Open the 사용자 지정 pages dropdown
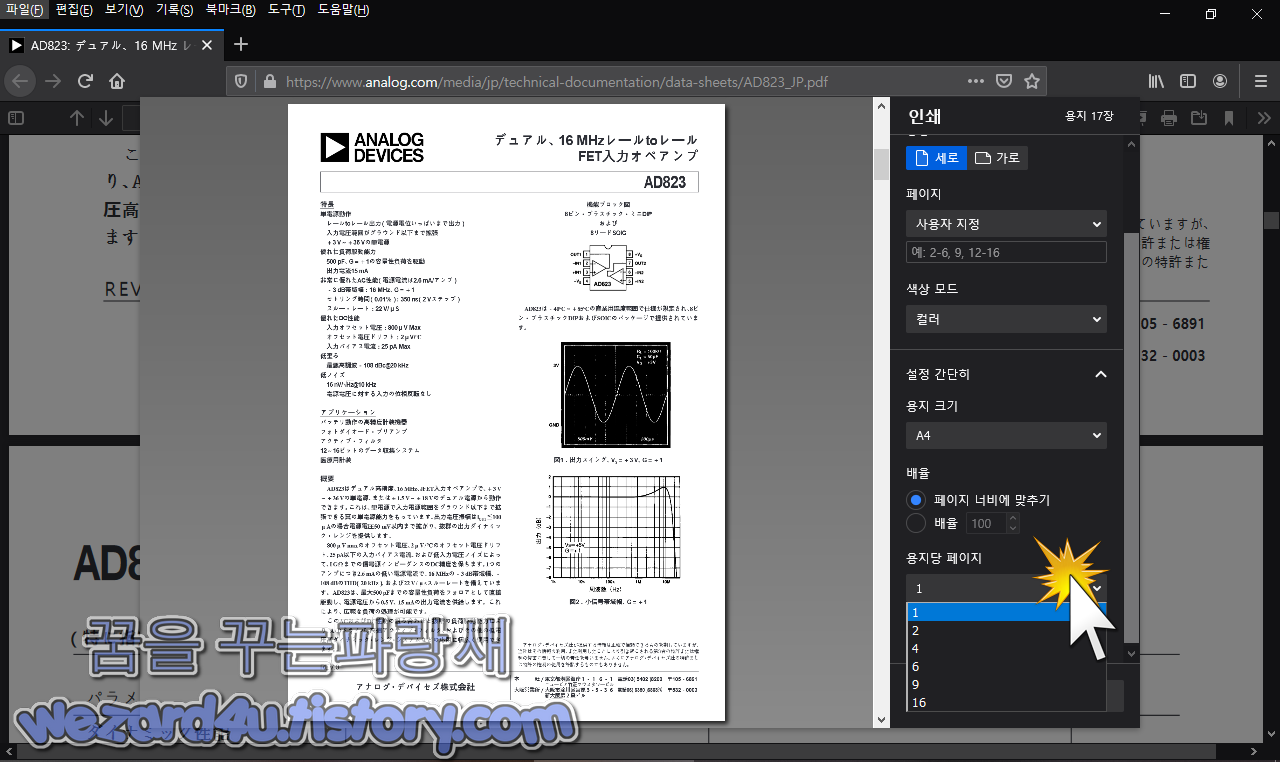The width and height of the screenshot is (1280, 762). (1006, 224)
